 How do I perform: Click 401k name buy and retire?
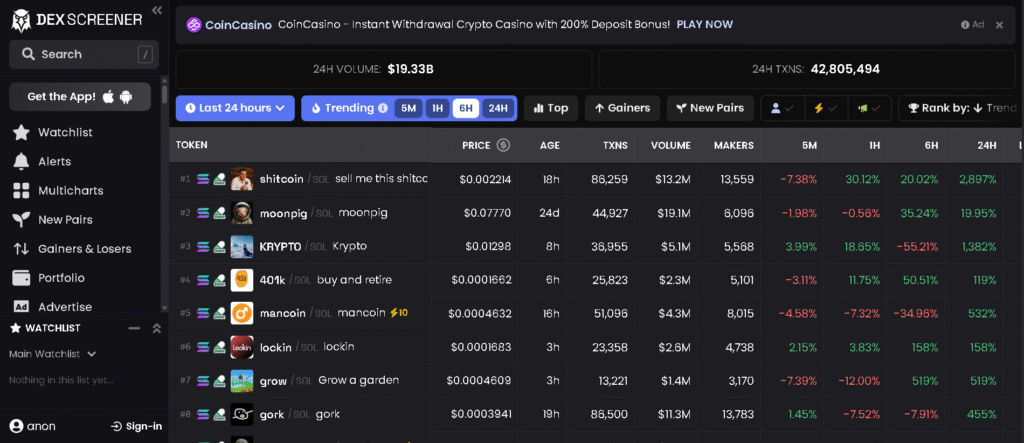point(355,280)
